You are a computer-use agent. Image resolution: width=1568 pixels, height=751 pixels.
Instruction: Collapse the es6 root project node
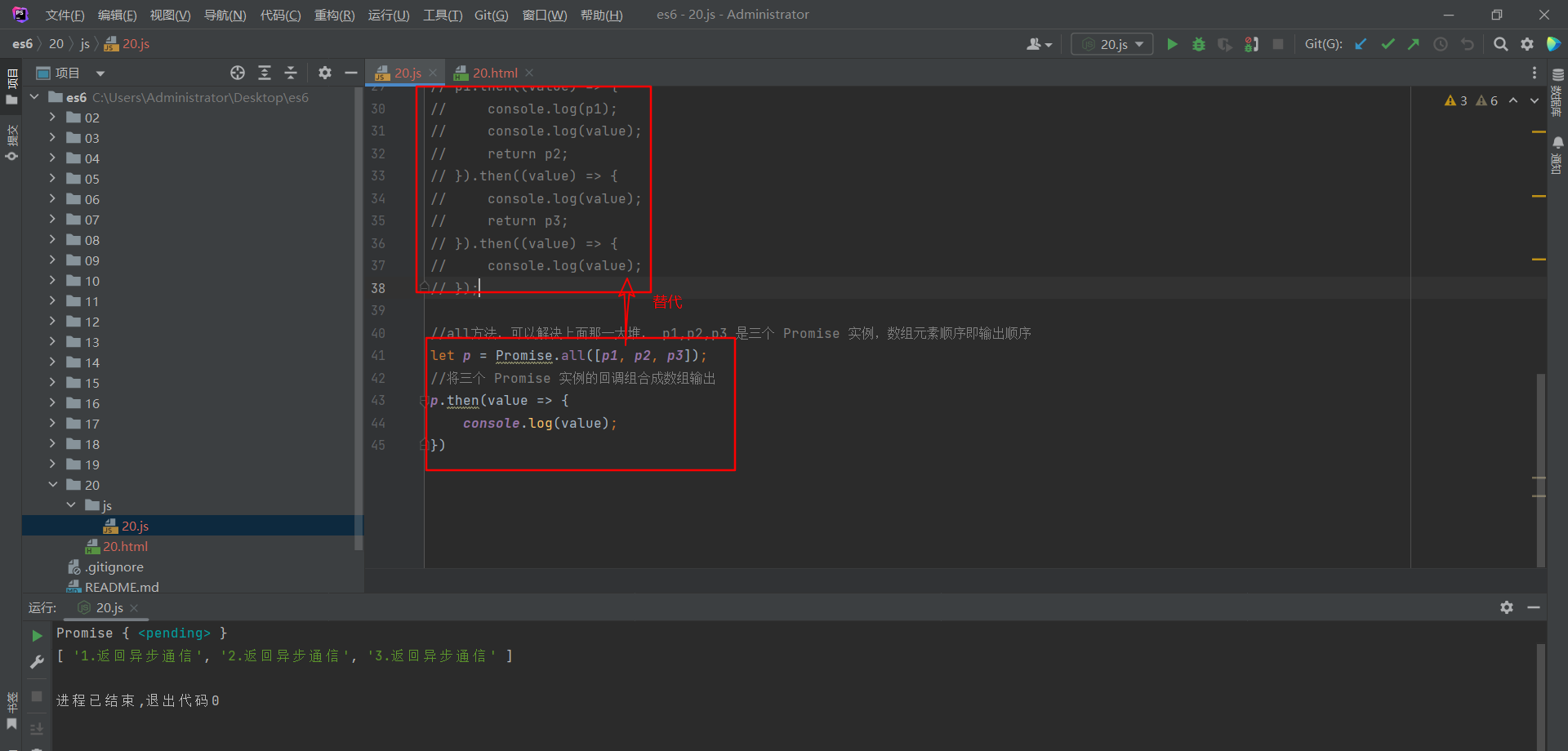point(34,96)
